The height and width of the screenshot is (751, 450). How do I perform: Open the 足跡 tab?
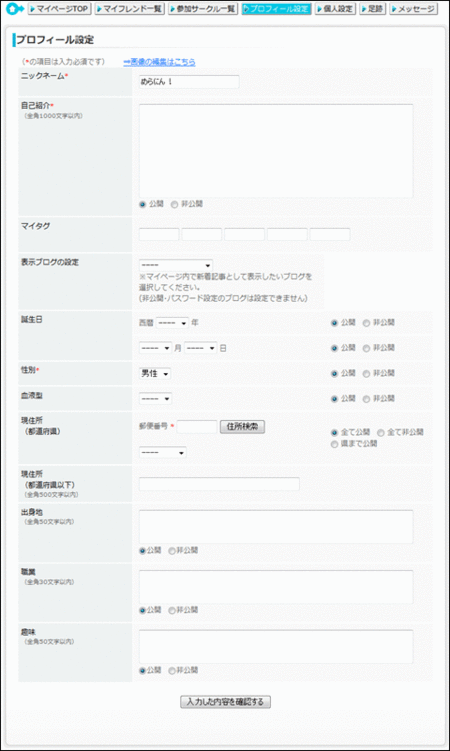pyautogui.click(x=372, y=9)
